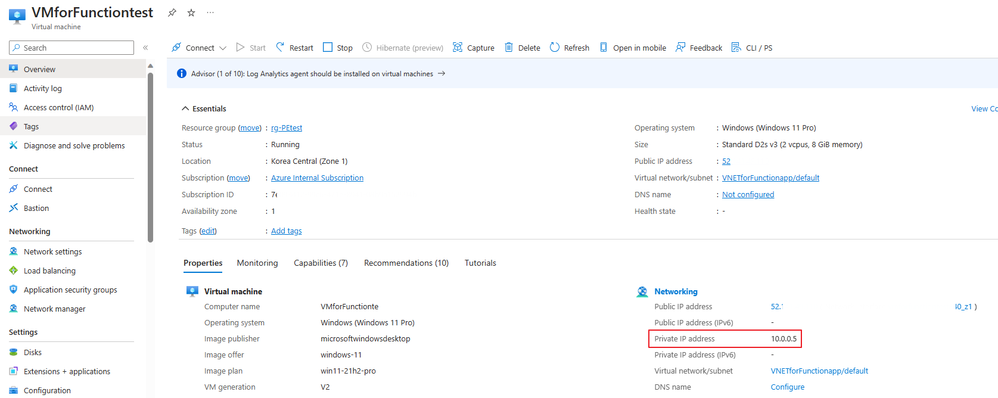Open the Networking section heading link
Image resolution: width=998 pixels, height=398 pixels.
click(676, 291)
